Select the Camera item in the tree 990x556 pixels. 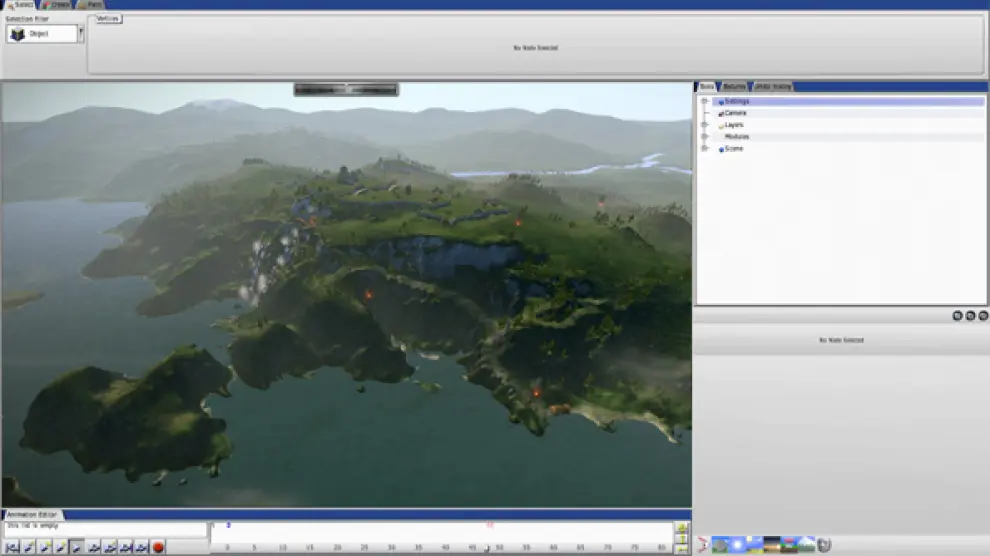click(735, 113)
